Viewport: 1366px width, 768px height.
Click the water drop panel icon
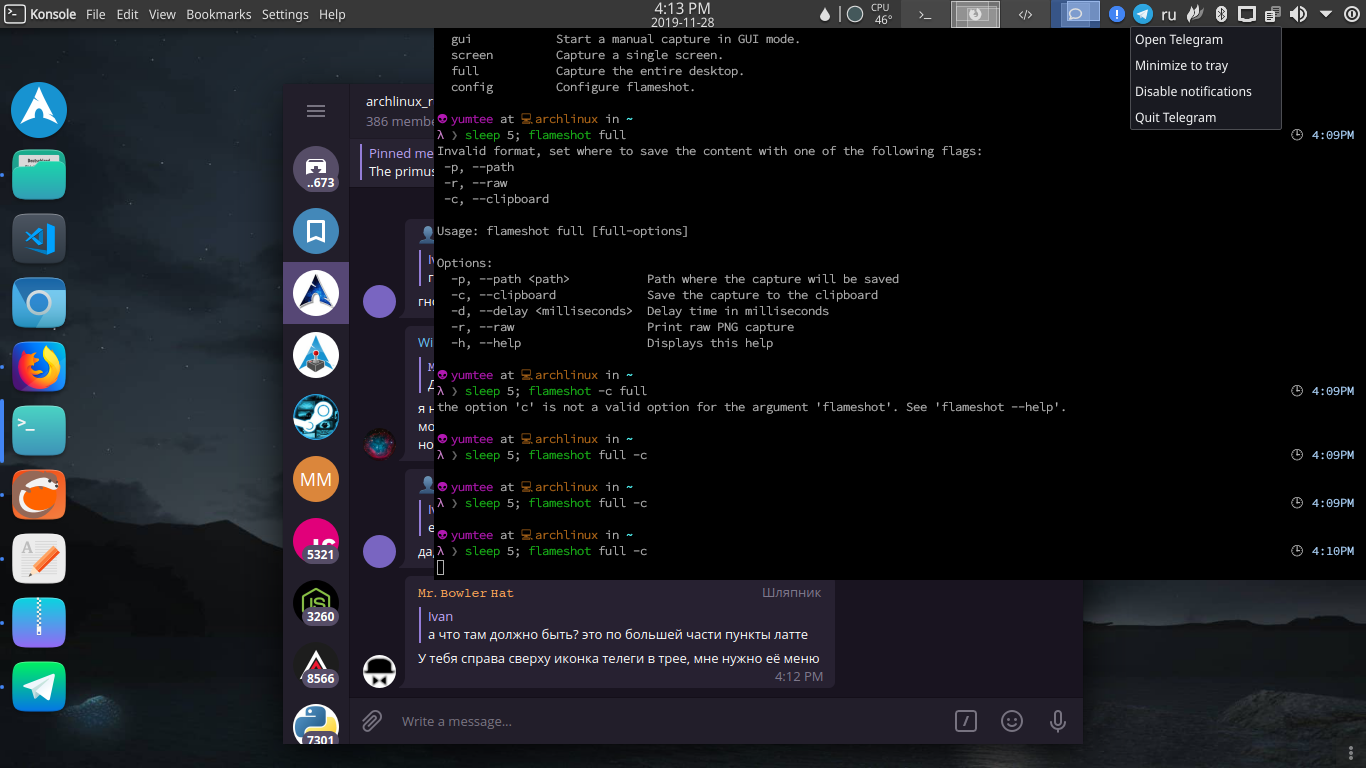tap(825, 14)
